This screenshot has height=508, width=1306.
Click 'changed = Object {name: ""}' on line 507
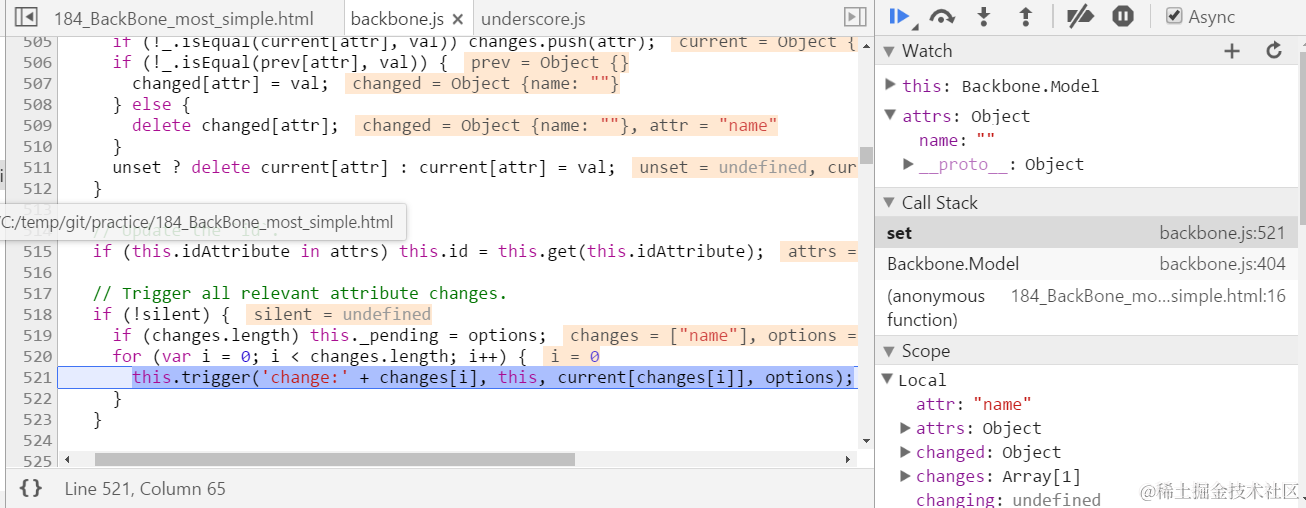(x=485, y=83)
